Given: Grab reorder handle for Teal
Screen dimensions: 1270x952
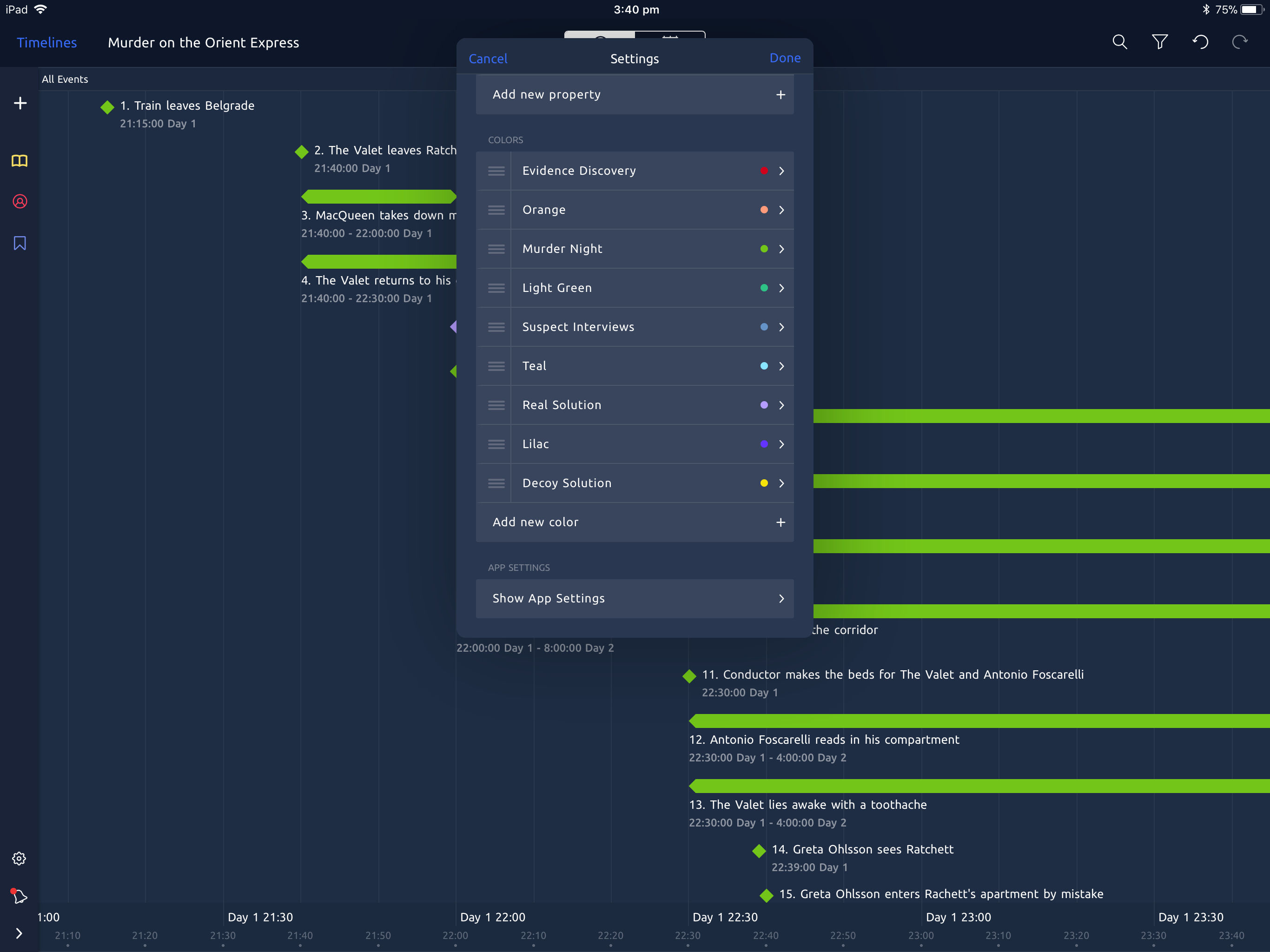Looking at the screenshot, I should point(496,366).
